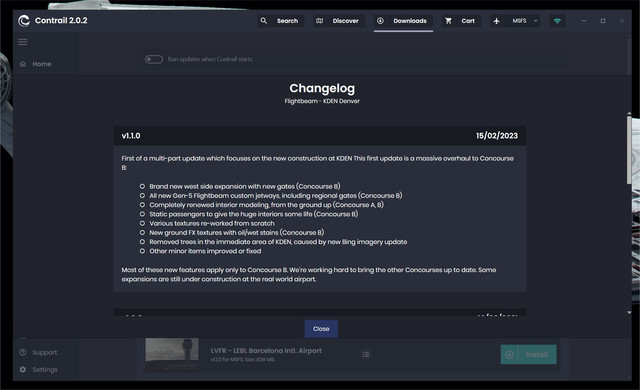Click the LVFR - LEBL Barcelona title
640x390 pixels.
click(266, 350)
